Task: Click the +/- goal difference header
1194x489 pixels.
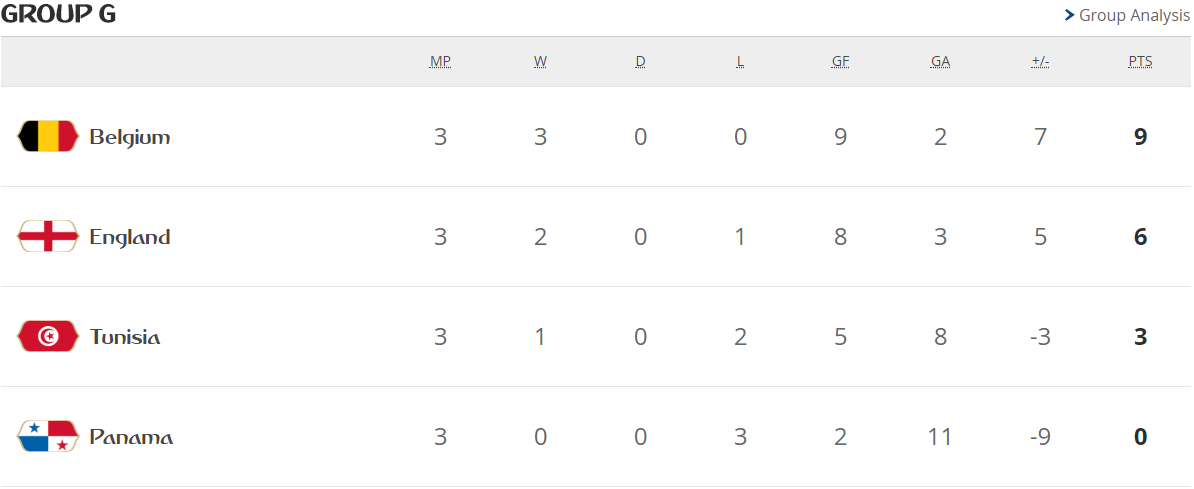Action: 1040,61
